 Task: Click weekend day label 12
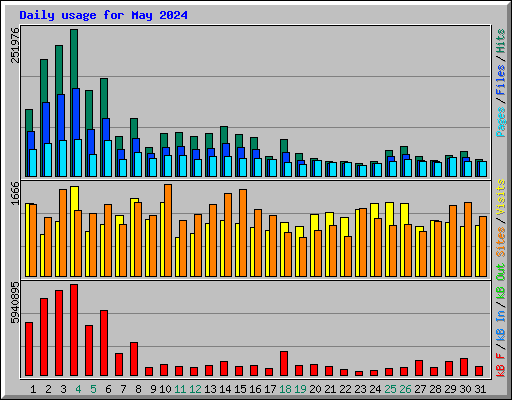point(195,389)
